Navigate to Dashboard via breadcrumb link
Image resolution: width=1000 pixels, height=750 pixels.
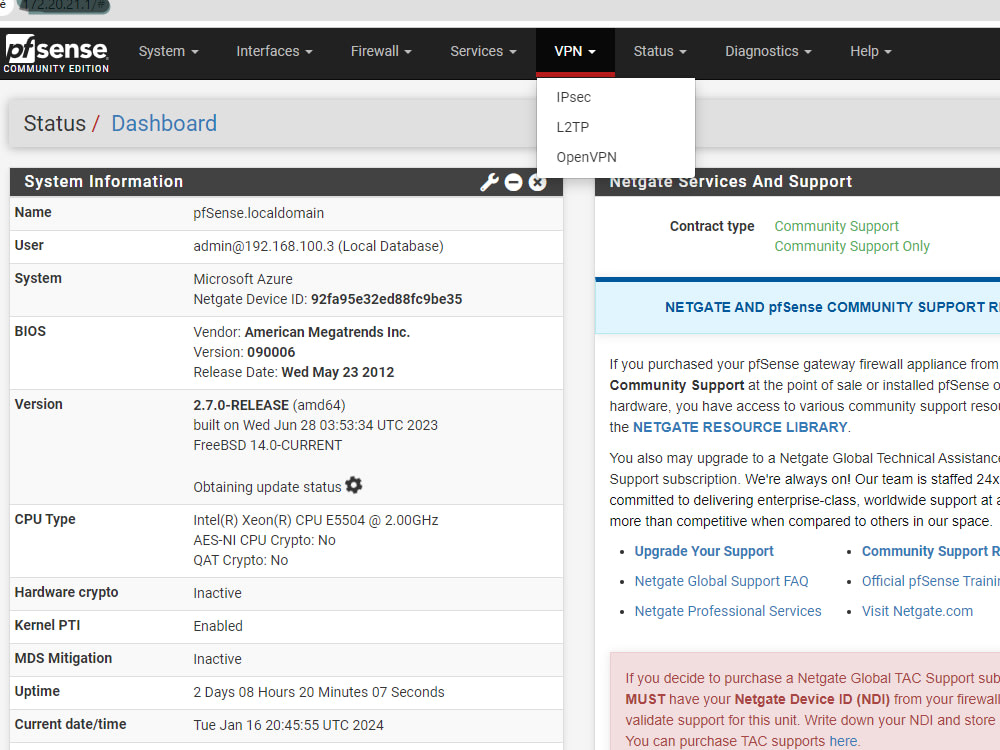click(164, 123)
